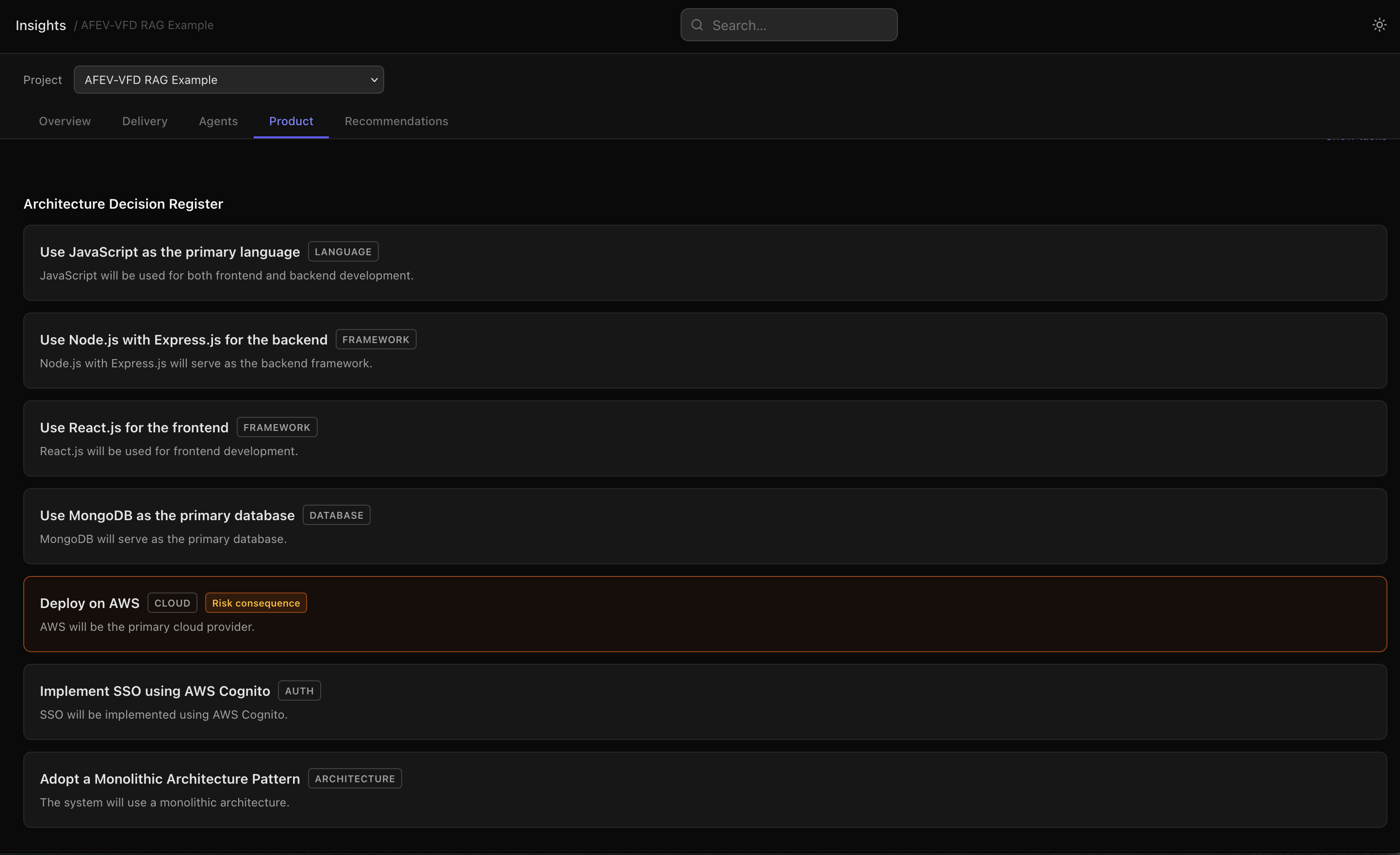Click the AFEV-VFD RAG Example breadcrumb

point(147,25)
